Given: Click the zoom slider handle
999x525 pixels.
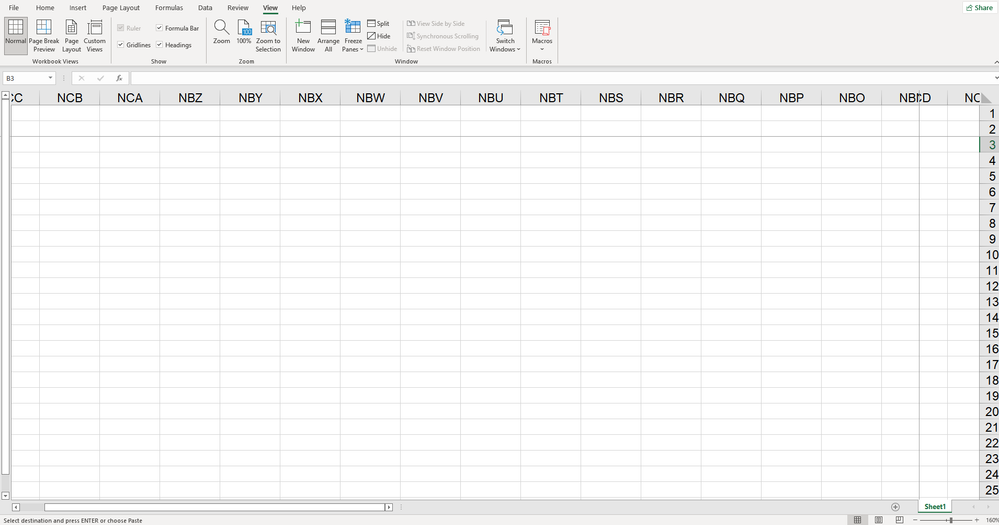Looking at the screenshot, I should point(951,521).
